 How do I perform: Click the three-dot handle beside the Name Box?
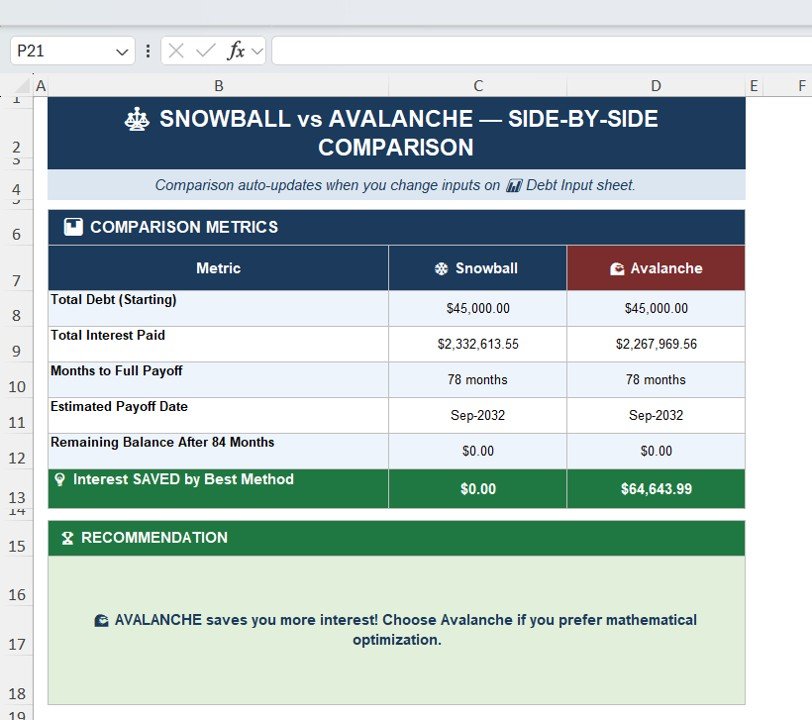click(148, 51)
